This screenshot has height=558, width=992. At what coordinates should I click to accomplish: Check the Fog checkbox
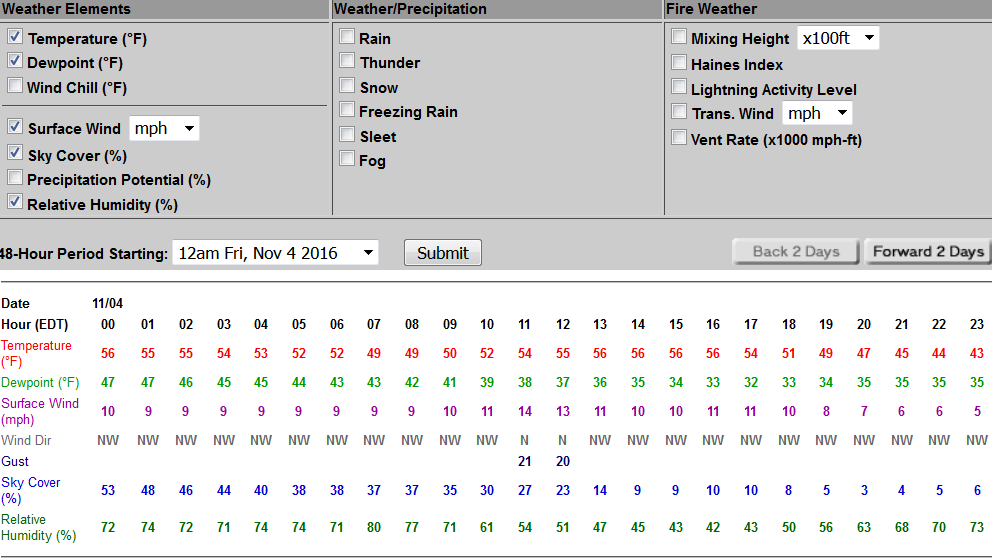347,159
